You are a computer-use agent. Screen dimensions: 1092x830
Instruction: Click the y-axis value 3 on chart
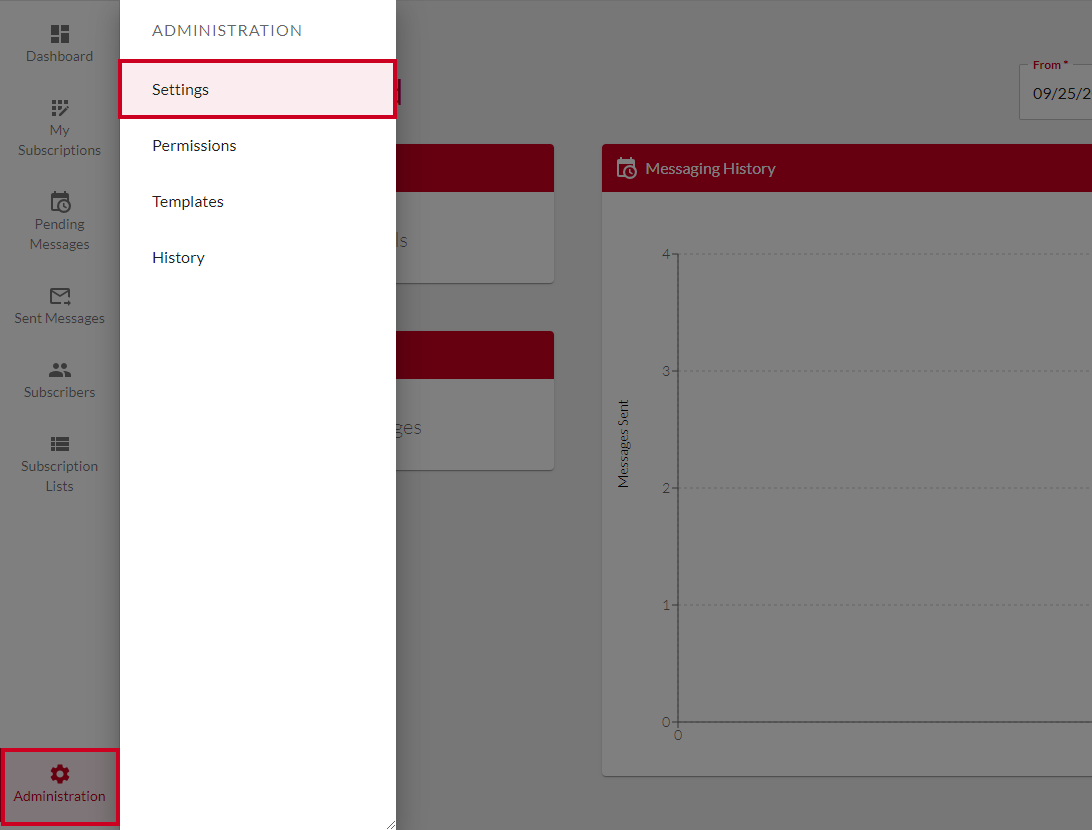pyautogui.click(x=666, y=371)
